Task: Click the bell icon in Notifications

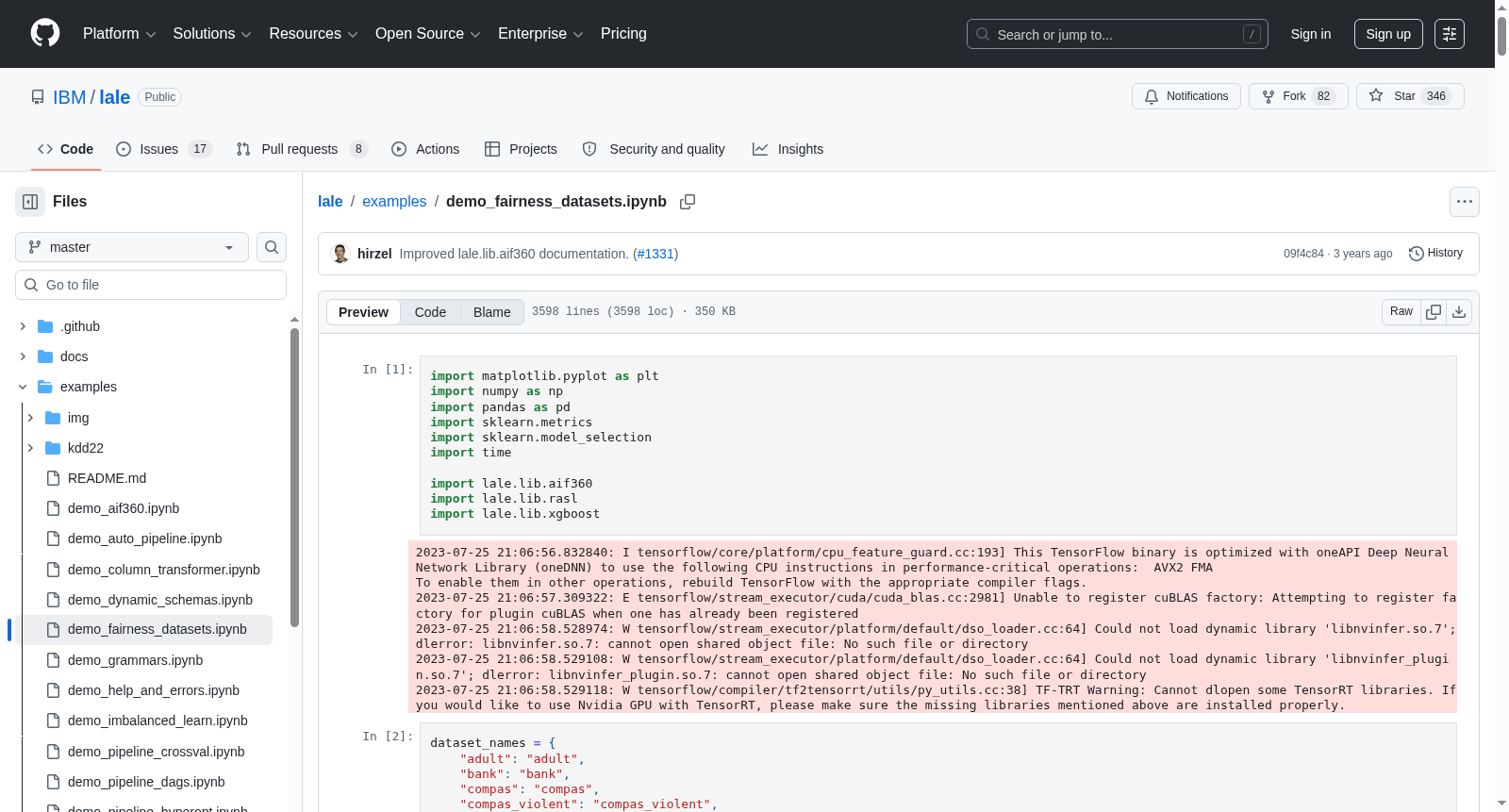Action: [x=1152, y=96]
